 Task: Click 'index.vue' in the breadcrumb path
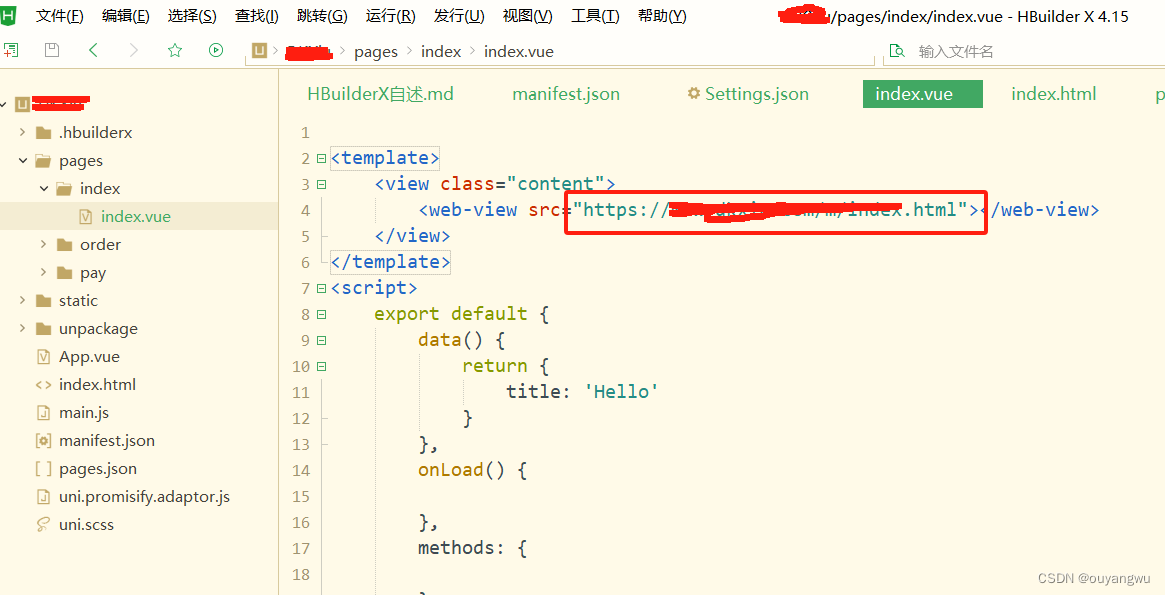519,51
